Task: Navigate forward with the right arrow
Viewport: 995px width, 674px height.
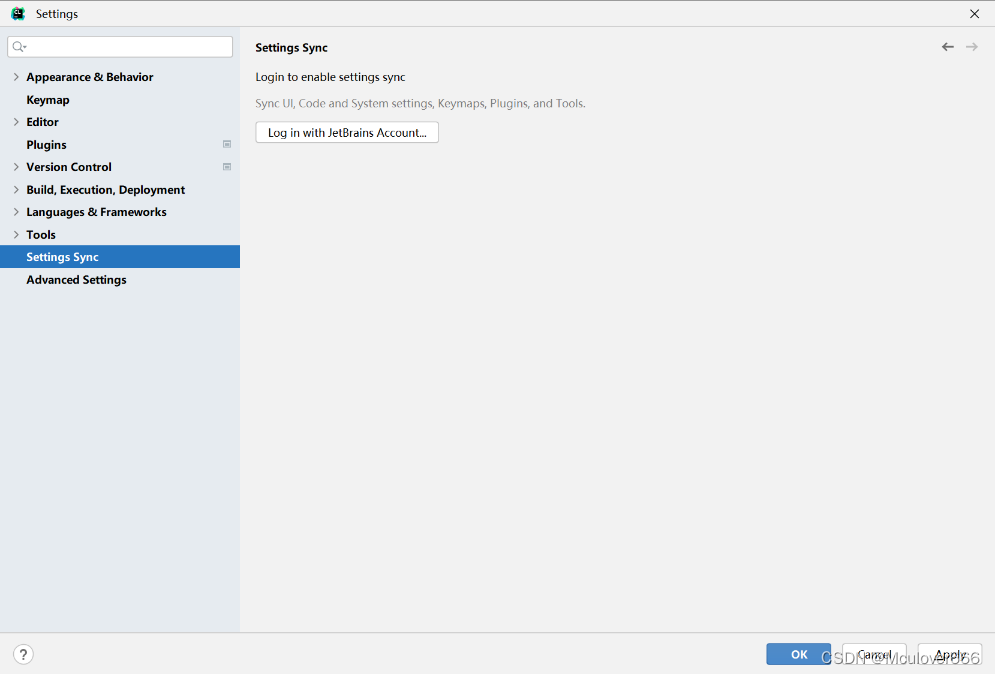Action: click(x=972, y=47)
